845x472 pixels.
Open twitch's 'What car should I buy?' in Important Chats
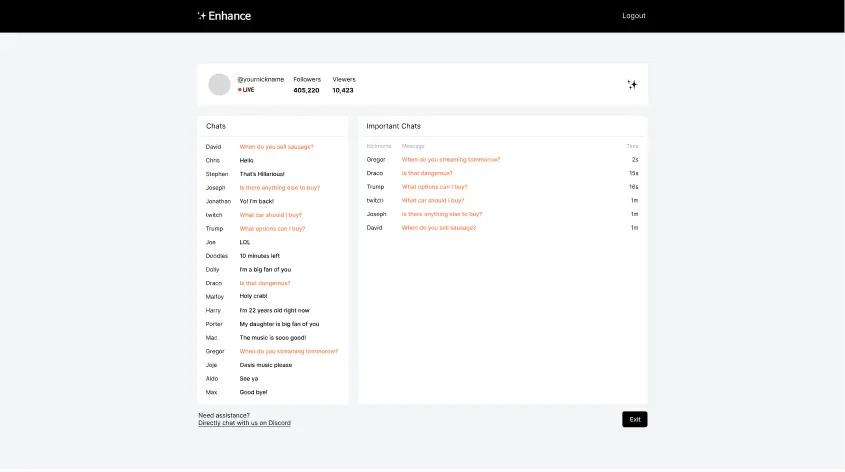click(x=433, y=200)
